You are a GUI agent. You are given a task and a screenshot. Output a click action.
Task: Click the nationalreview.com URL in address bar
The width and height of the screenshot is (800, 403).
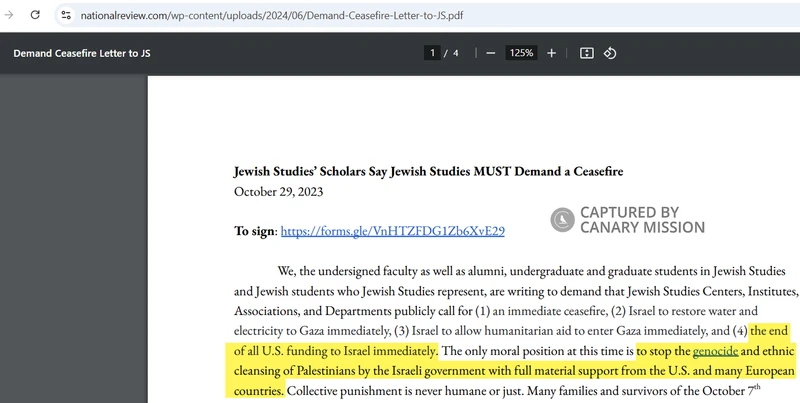point(272,15)
